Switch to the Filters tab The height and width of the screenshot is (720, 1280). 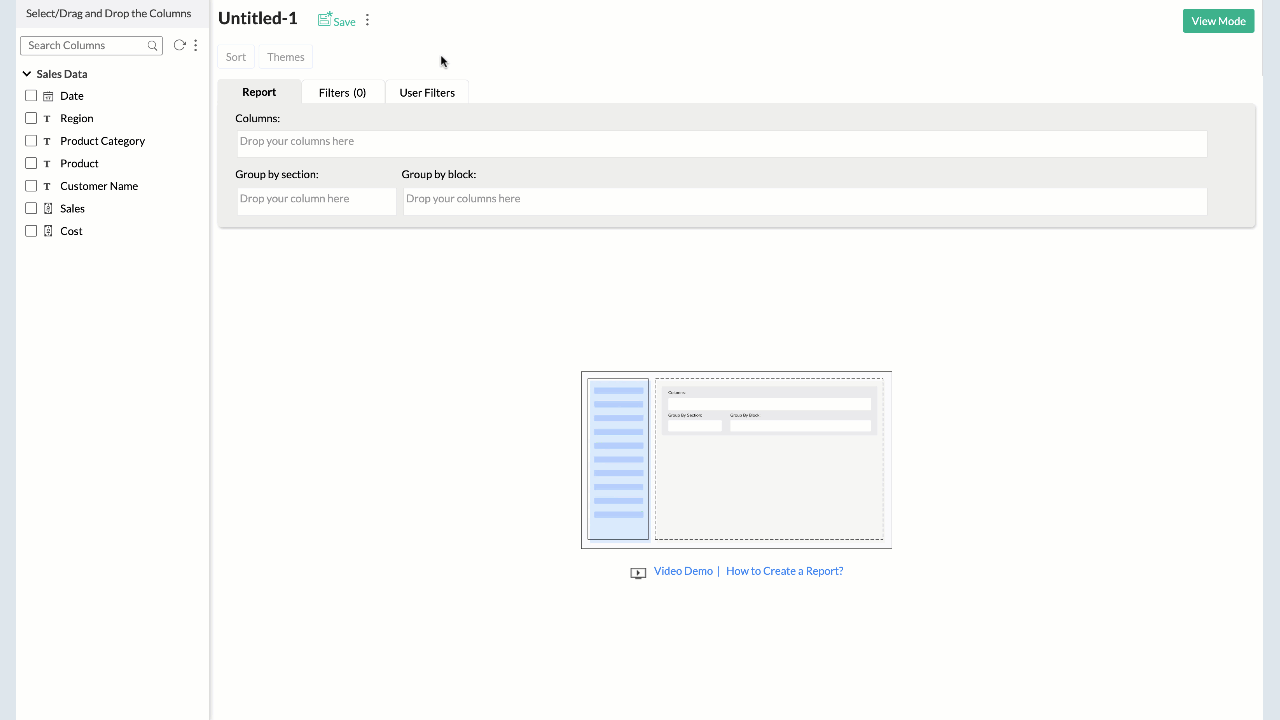342,92
